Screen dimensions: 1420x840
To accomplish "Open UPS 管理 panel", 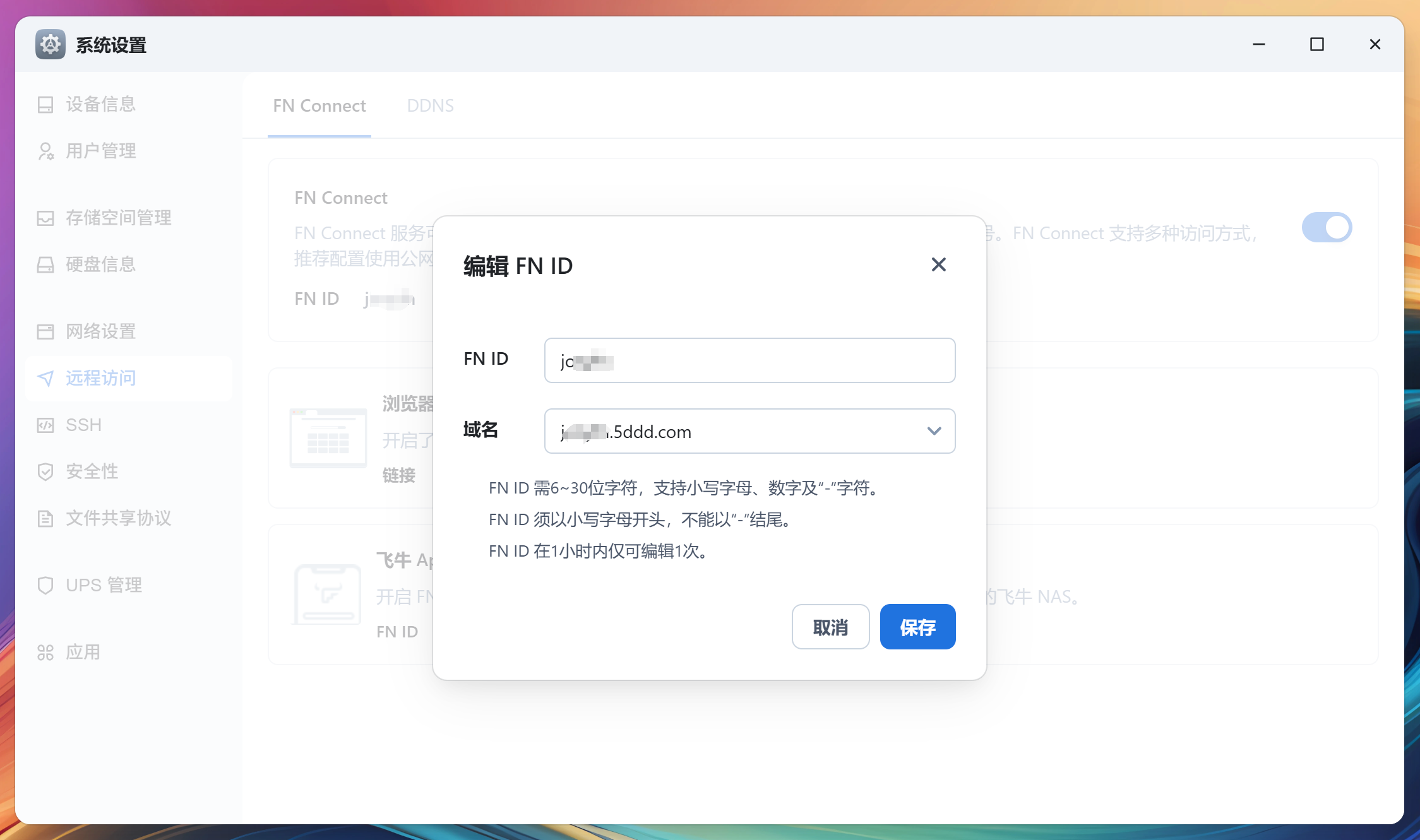I will pyautogui.click(x=104, y=585).
